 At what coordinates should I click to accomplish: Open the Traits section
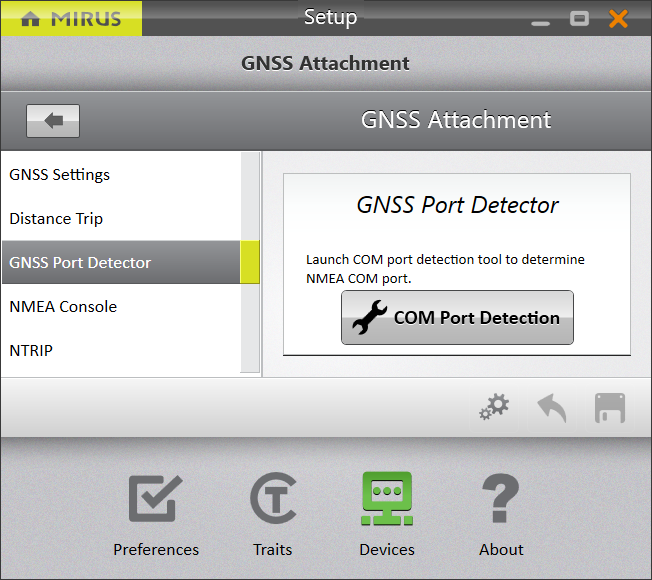273,516
